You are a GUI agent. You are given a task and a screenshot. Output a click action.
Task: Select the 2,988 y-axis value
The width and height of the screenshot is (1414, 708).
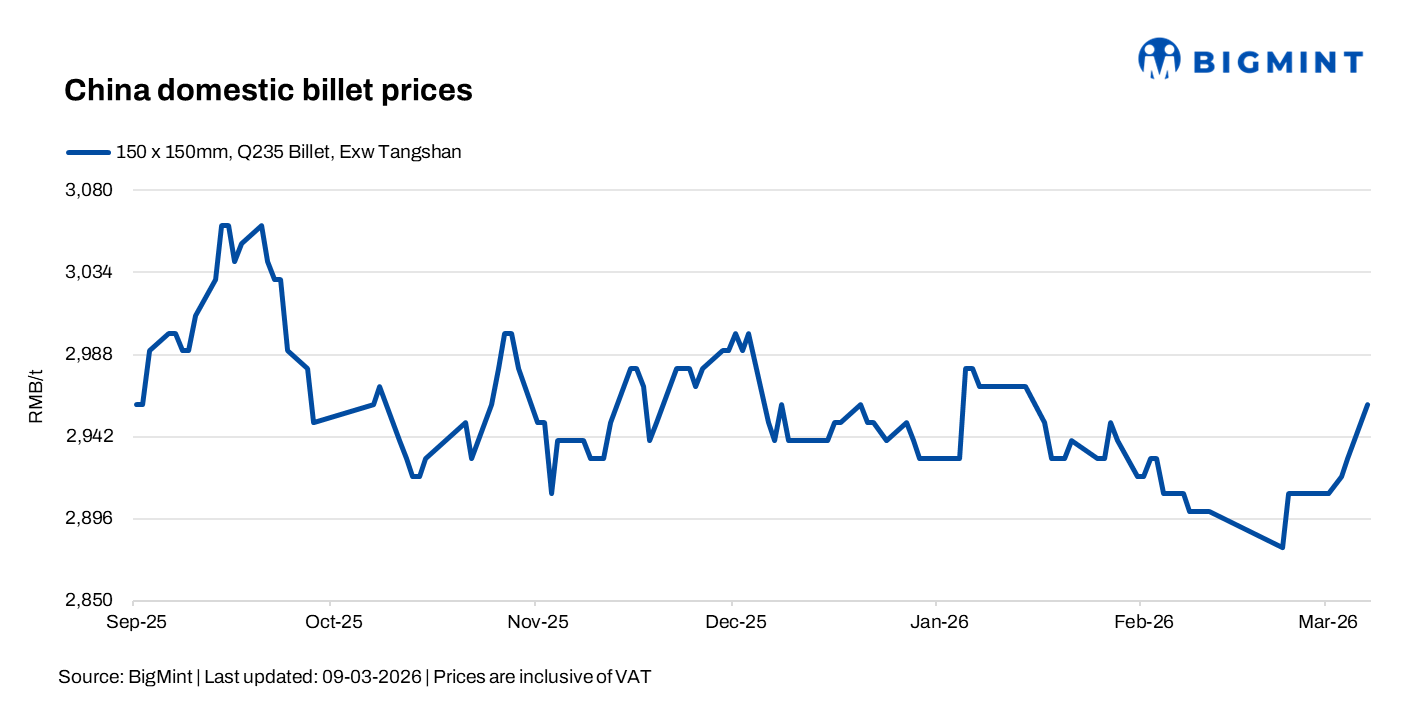(90, 354)
